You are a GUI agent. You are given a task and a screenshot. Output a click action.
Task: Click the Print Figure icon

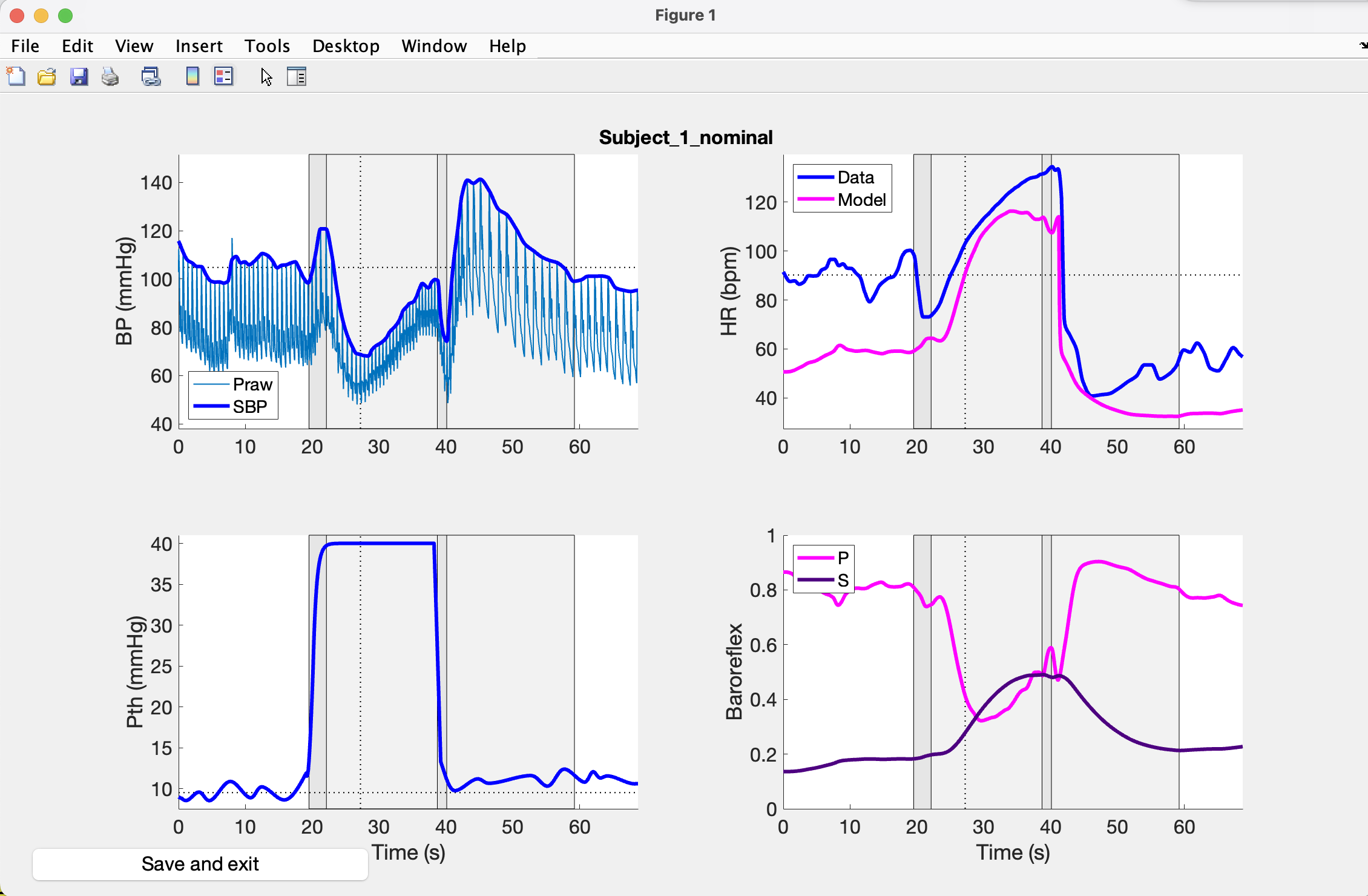[x=110, y=77]
